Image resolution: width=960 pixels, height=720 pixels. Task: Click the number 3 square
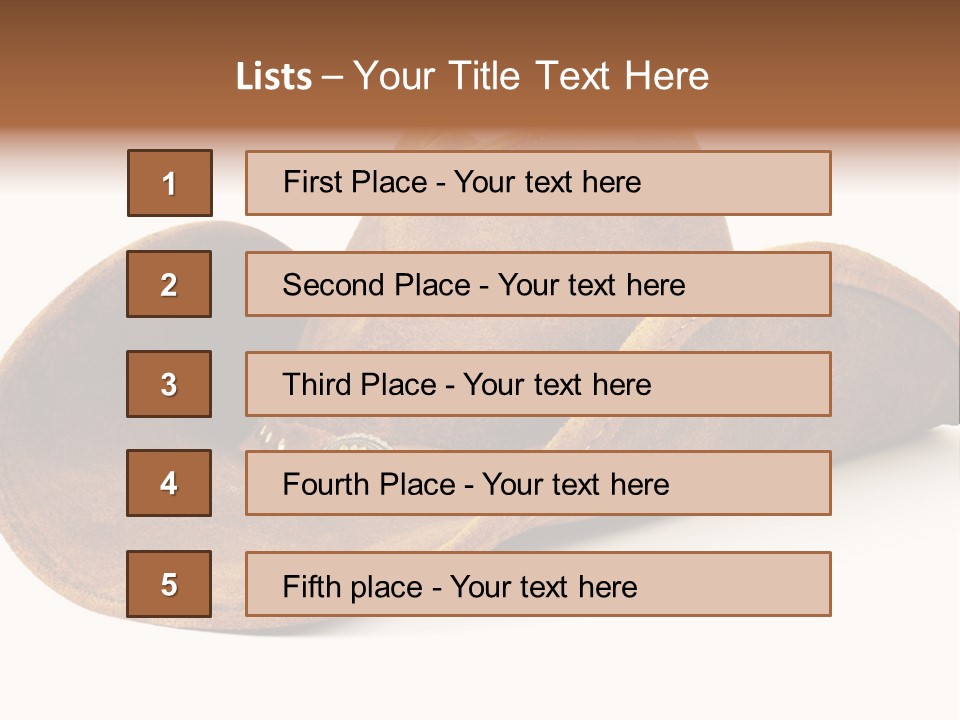pyautogui.click(x=169, y=384)
